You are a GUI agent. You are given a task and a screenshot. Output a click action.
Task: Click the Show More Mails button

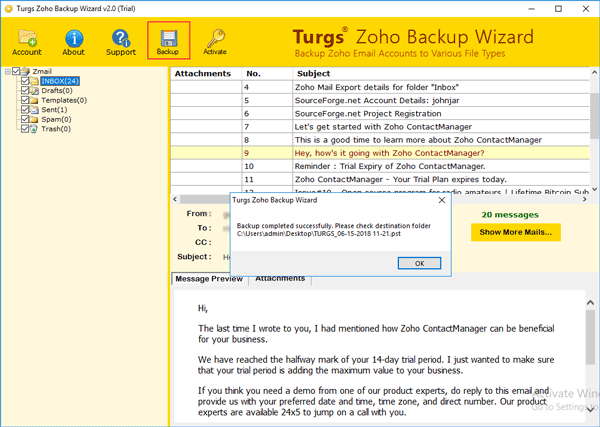[x=516, y=232]
